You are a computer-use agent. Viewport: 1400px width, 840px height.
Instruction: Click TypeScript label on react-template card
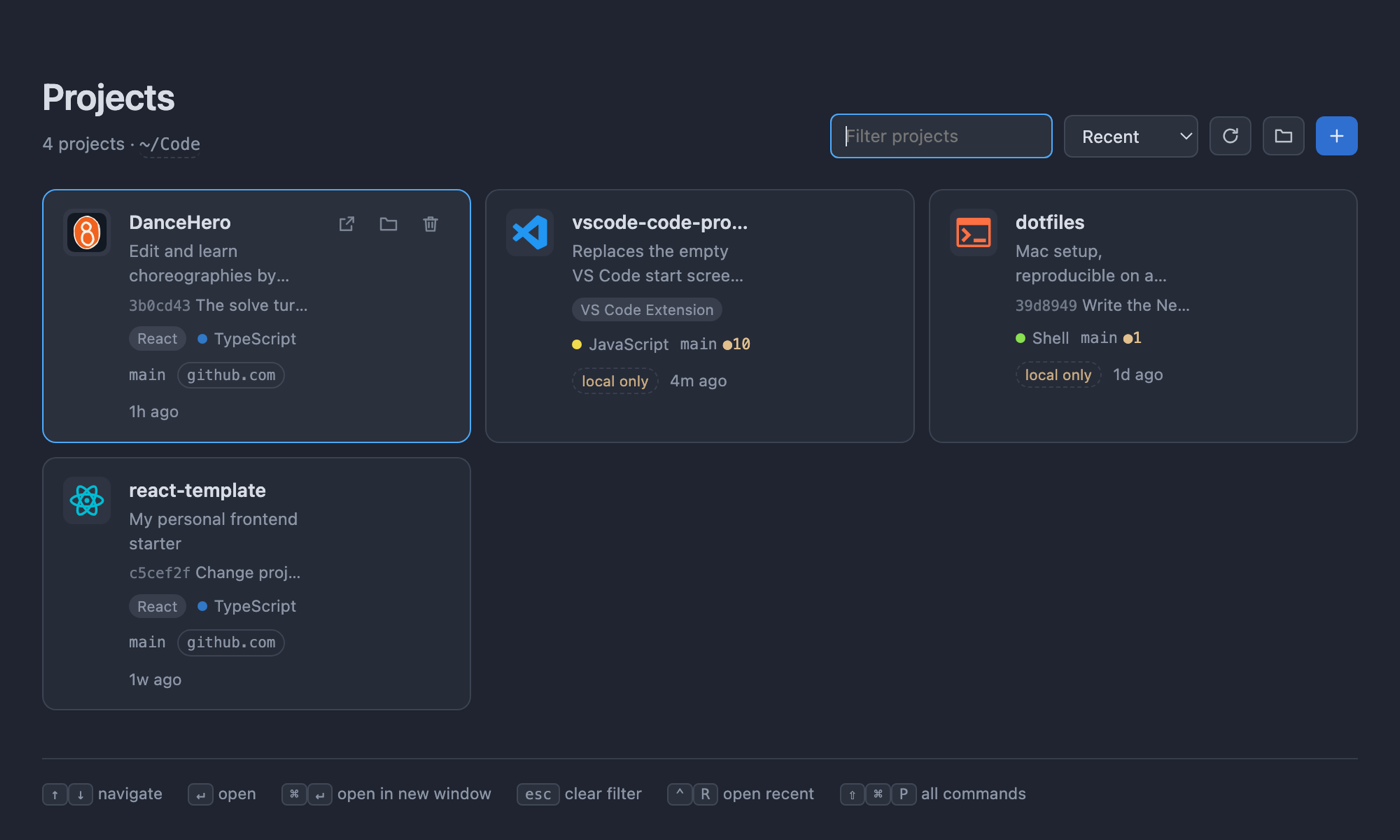tap(255, 607)
